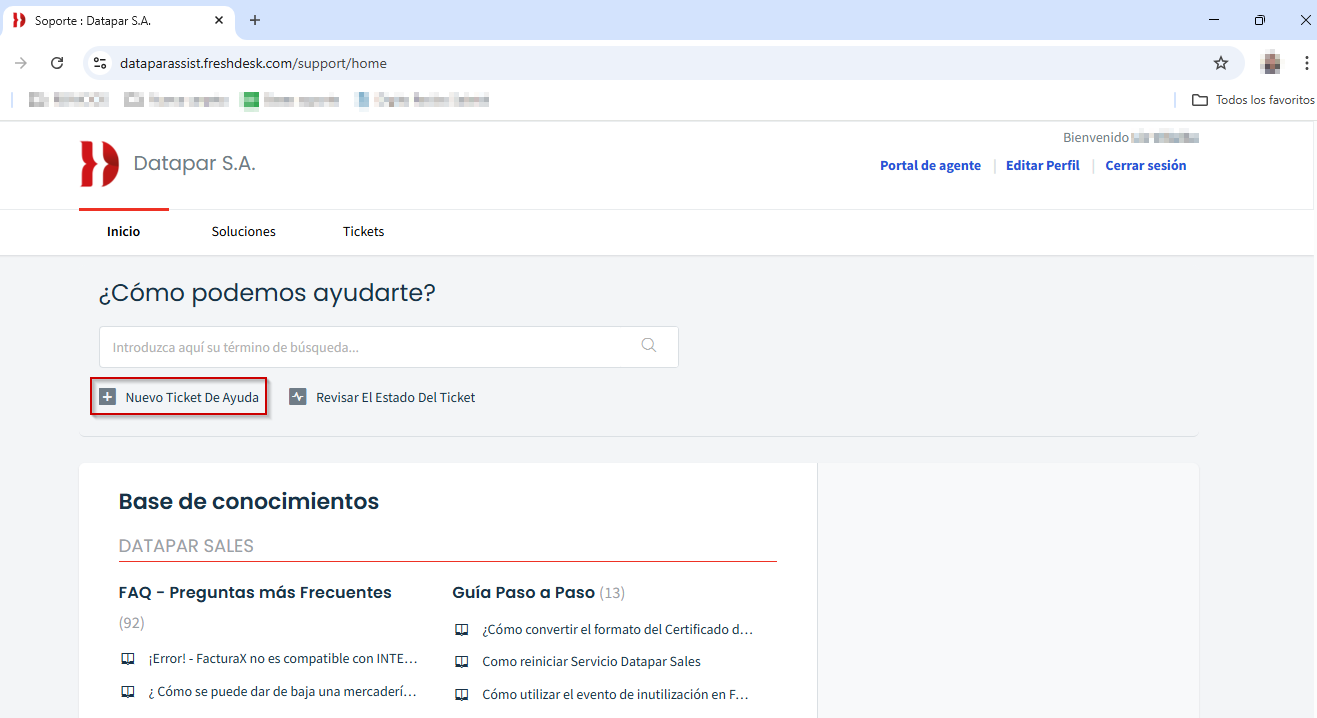Close the Soporte Datapar browser tab
Screen dimensions: 1317x718
click(x=219, y=20)
